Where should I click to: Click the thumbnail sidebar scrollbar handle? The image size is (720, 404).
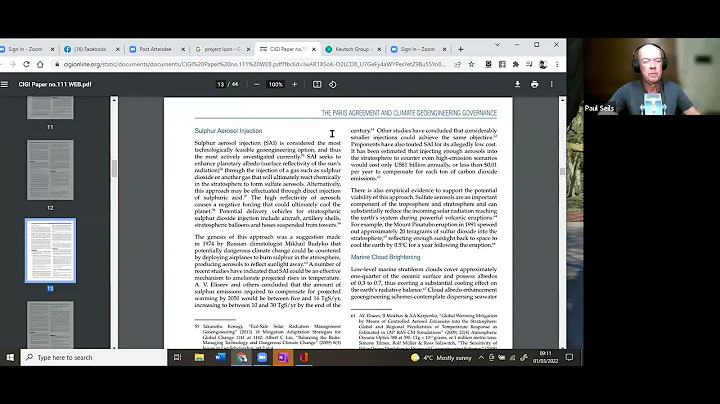[114, 168]
